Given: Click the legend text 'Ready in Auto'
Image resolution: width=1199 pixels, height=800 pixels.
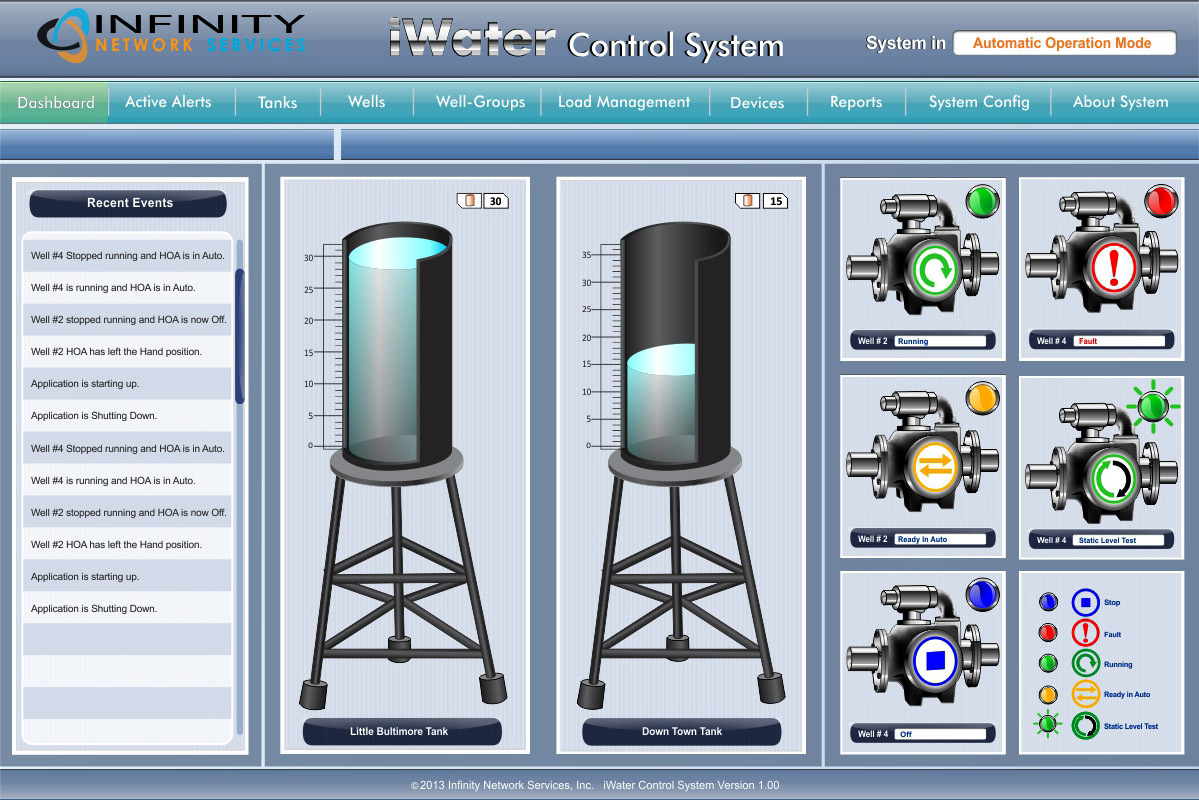Looking at the screenshot, I should pyautogui.click(x=1127, y=694).
